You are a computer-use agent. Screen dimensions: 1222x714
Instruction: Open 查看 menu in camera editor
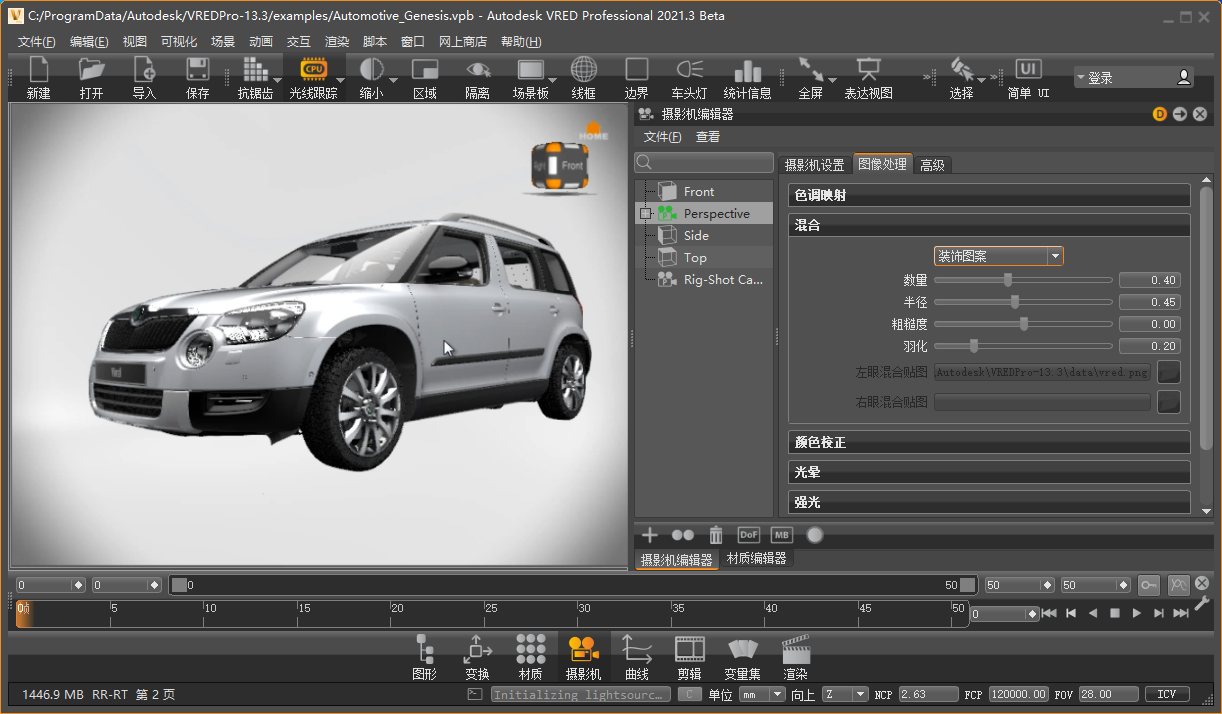coord(708,137)
